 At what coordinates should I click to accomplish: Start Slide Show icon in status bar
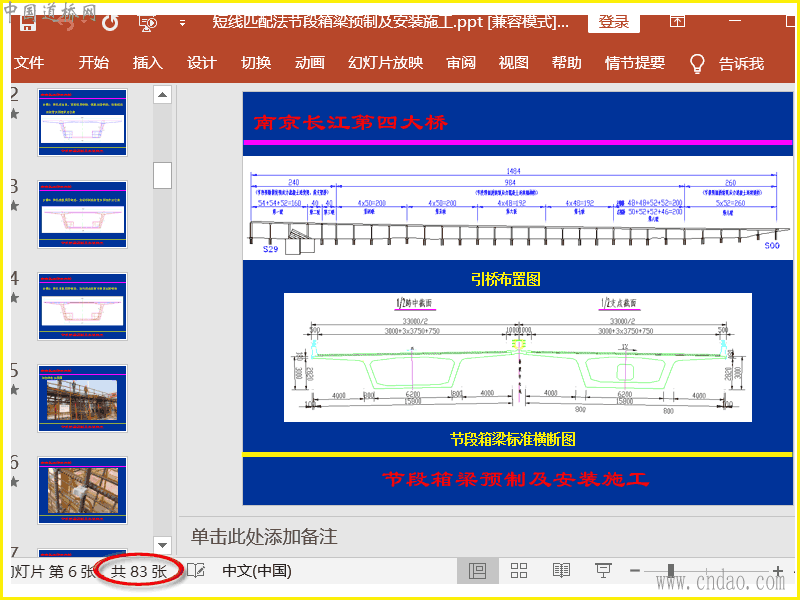coord(604,571)
